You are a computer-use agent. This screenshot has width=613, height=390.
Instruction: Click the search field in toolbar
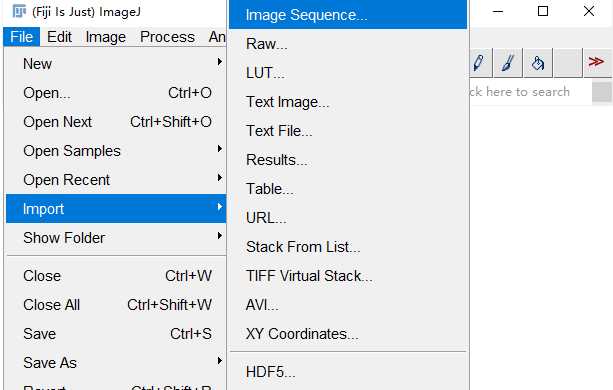pyautogui.click(x=531, y=92)
